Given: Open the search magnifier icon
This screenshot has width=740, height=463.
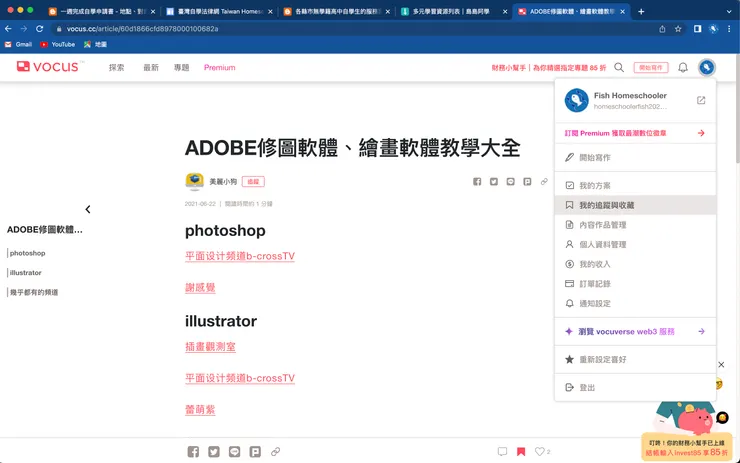Looking at the screenshot, I should pos(619,67).
